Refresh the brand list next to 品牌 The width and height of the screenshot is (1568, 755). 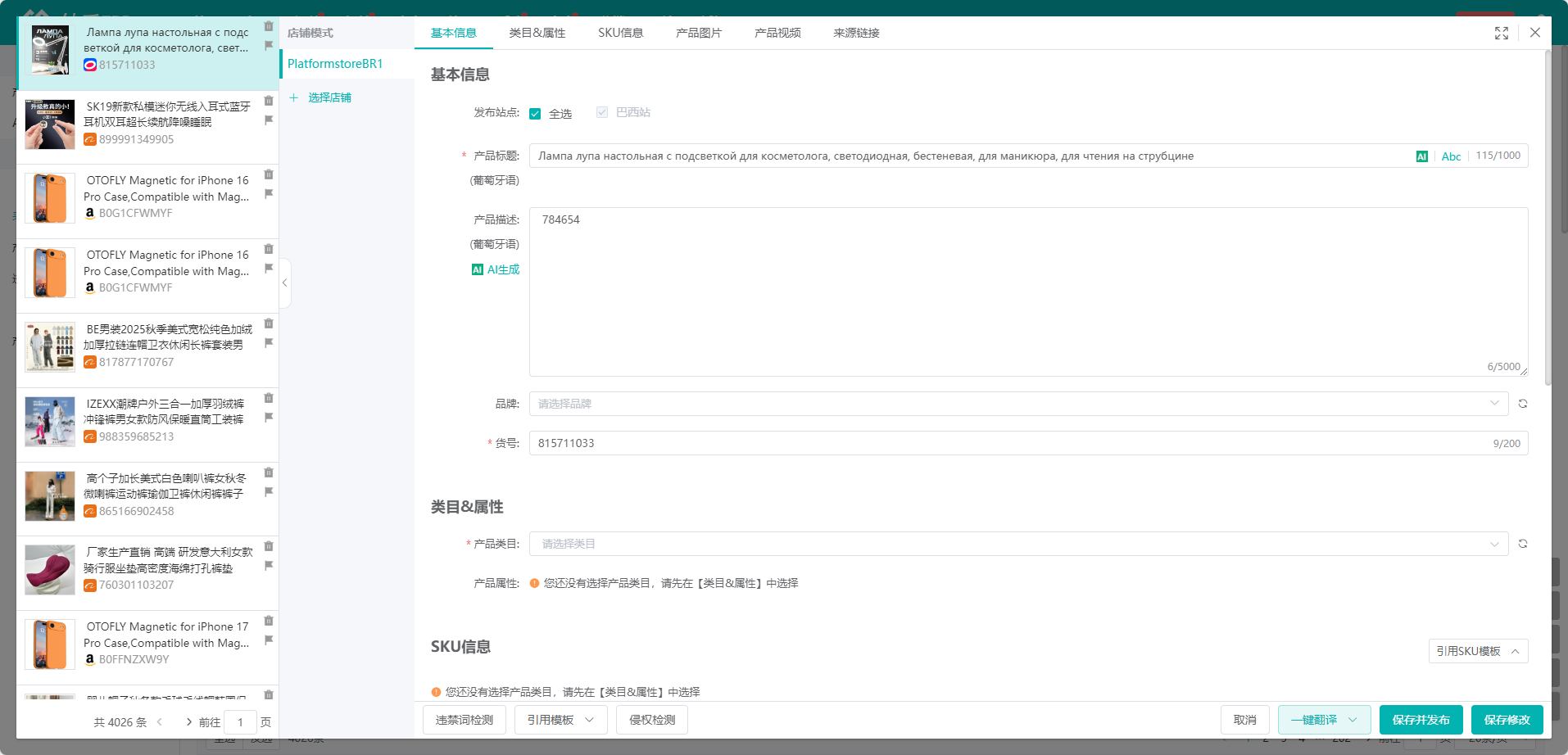coord(1522,403)
